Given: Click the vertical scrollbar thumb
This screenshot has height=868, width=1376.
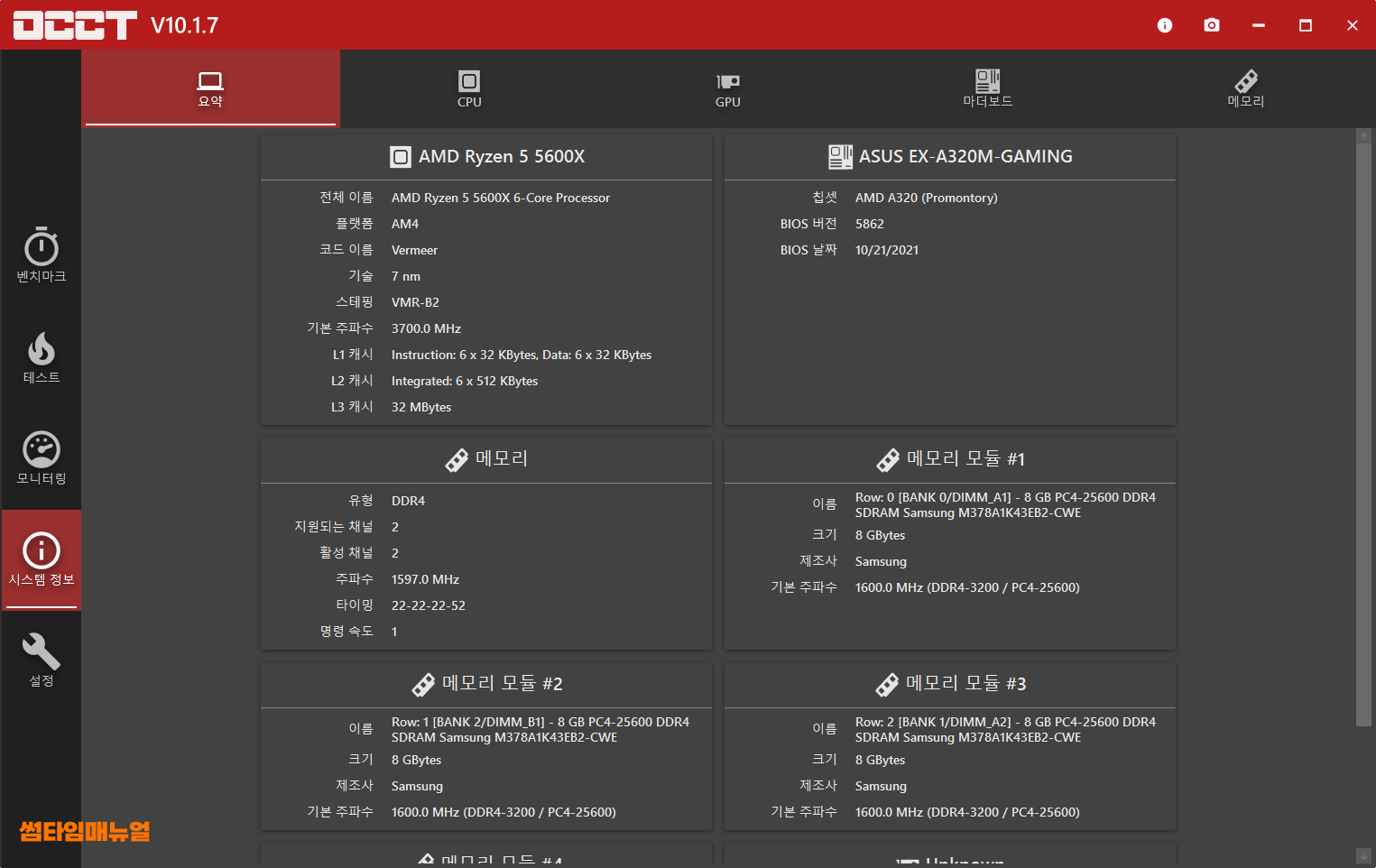Looking at the screenshot, I should click(x=1363, y=434).
